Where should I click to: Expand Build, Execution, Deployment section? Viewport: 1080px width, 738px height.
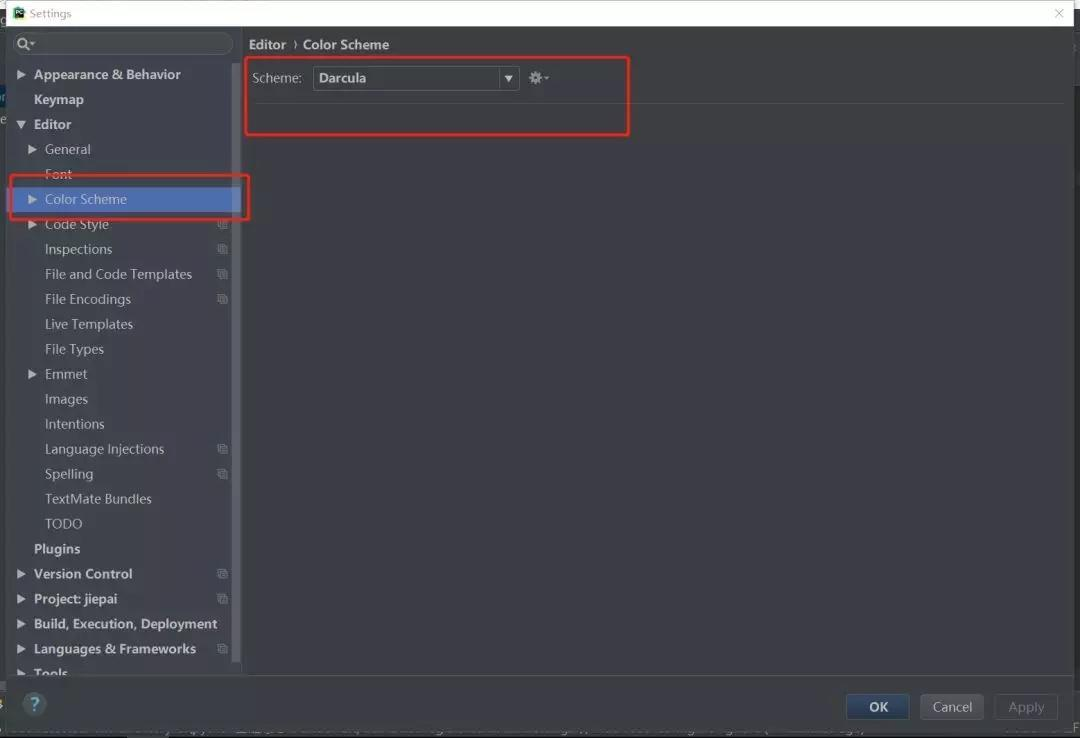(21, 624)
